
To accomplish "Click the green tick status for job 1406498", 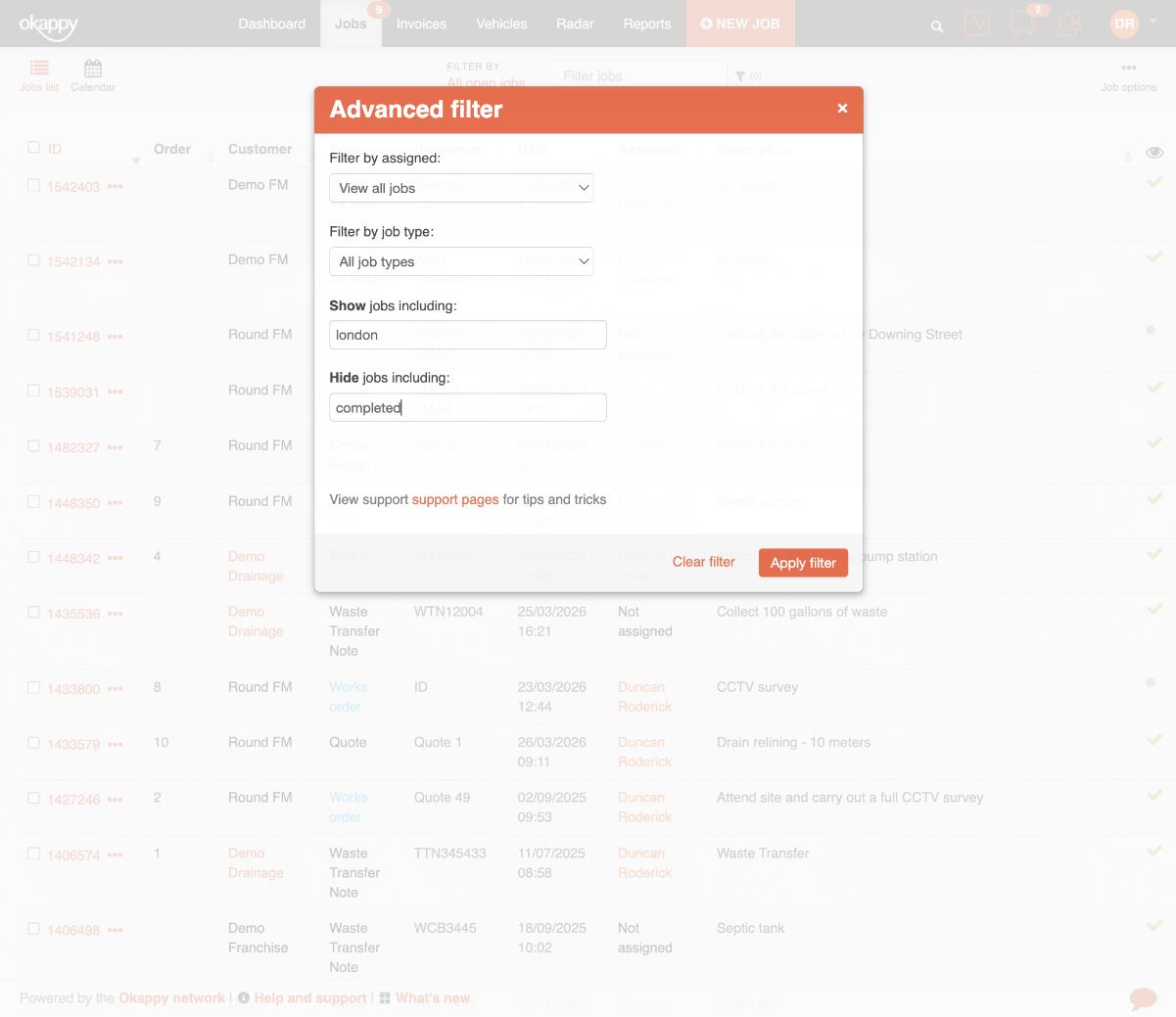I will pos(1154,925).
